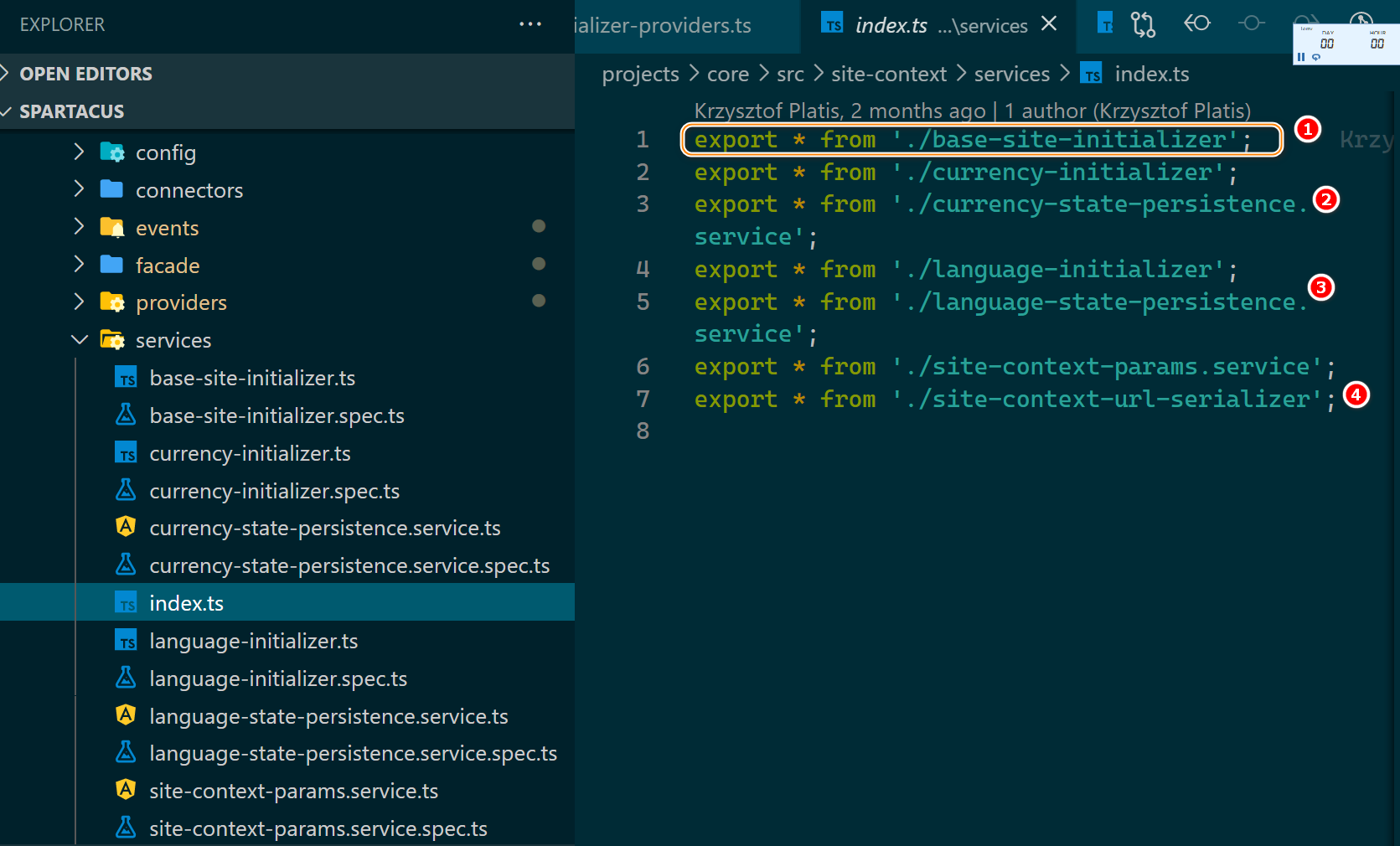Select the facade folder icon

[x=111, y=265]
